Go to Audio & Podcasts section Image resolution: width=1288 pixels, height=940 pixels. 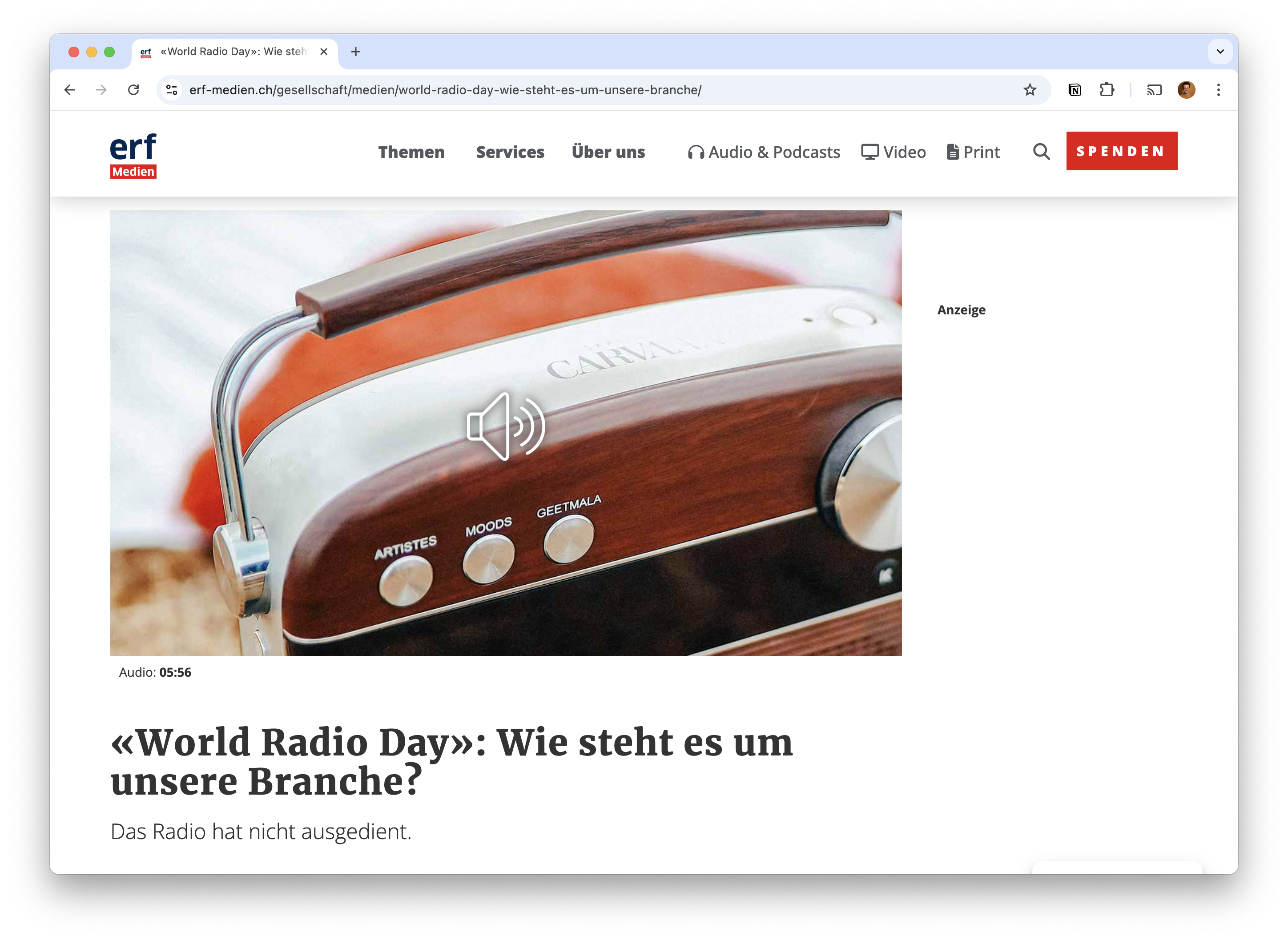coord(764,152)
